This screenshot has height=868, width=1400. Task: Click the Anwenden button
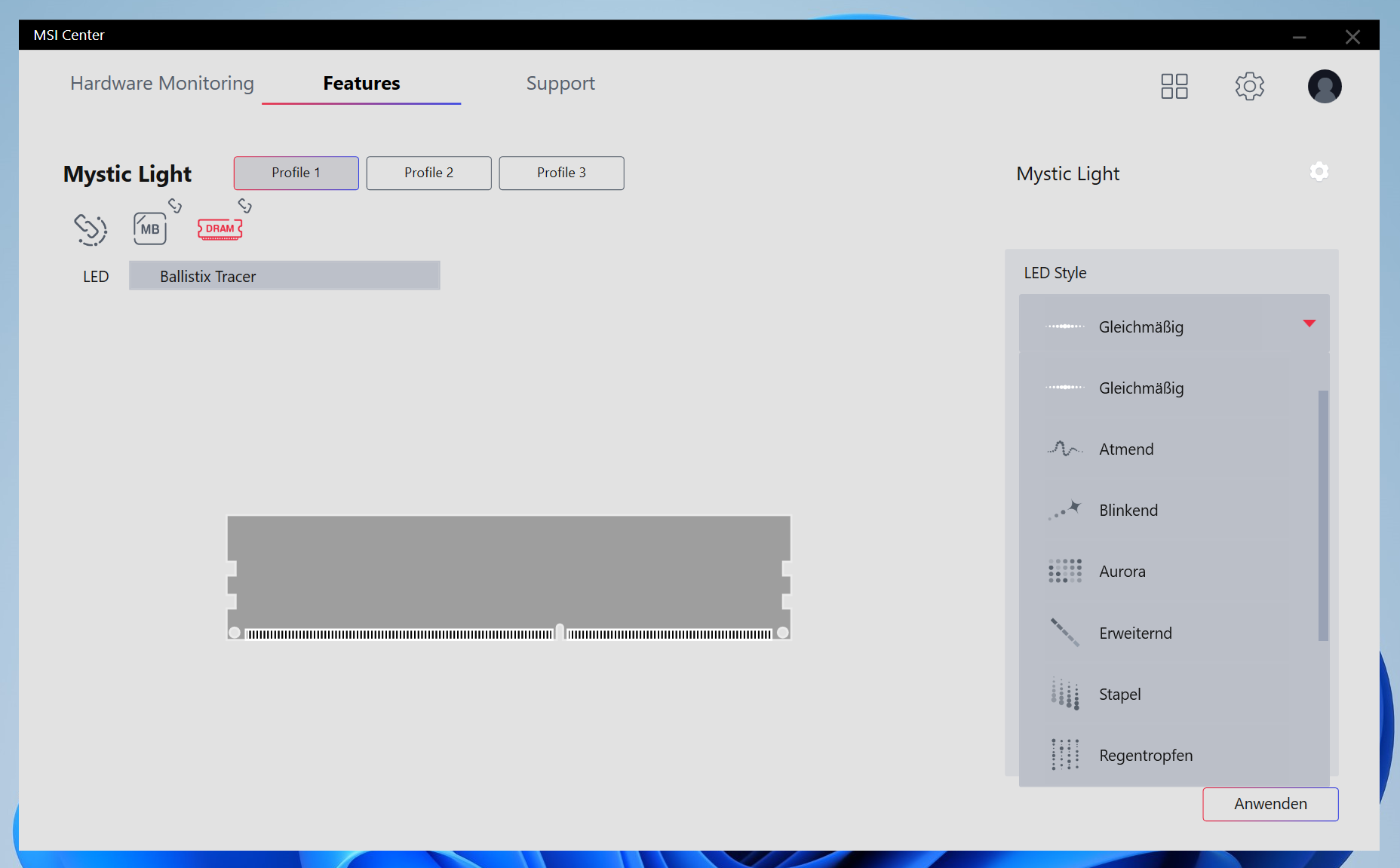(1271, 804)
